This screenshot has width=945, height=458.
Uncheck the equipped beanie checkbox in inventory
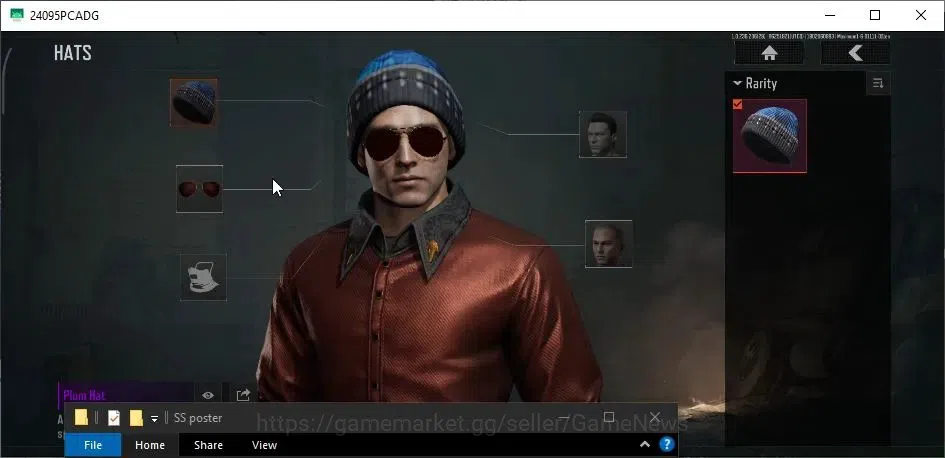(x=738, y=104)
